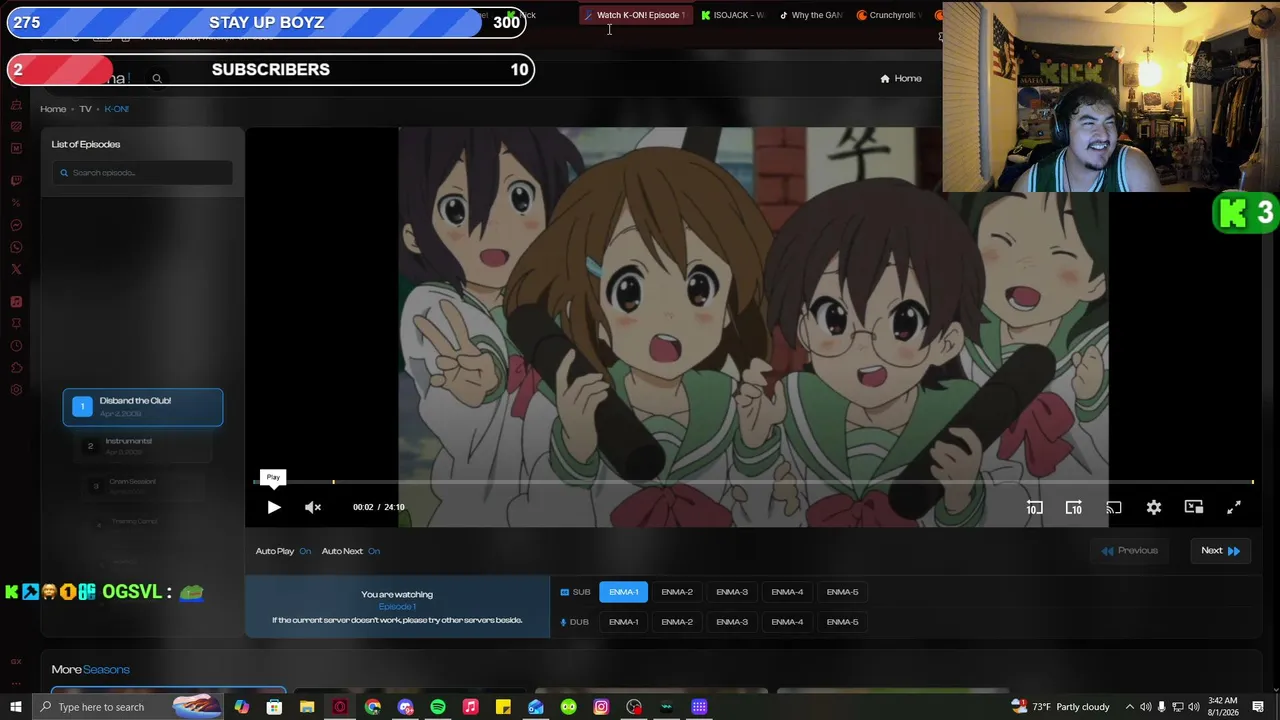The image size is (1280, 720).
Task: Go to the Next episode
Action: coord(1220,551)
